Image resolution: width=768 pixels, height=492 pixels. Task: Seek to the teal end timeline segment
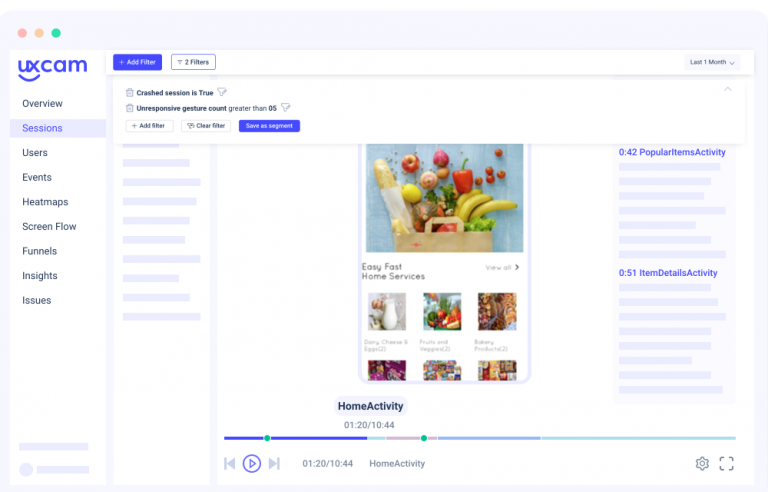coord(638,438)
